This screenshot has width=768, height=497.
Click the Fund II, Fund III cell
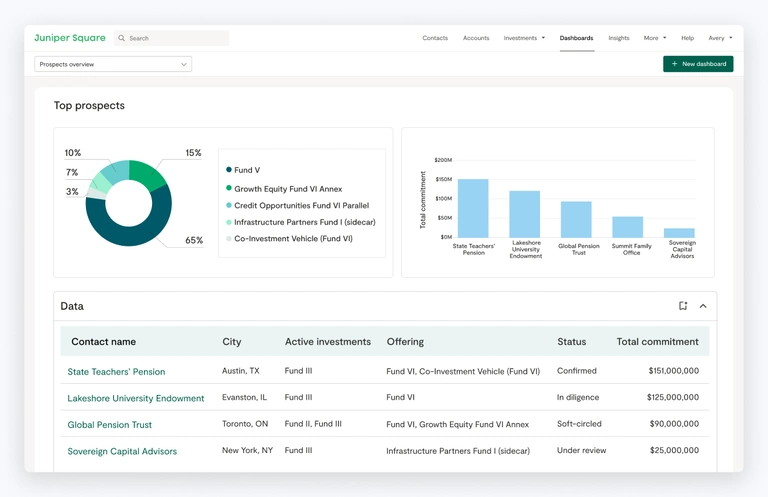click(x=313, y=424)
